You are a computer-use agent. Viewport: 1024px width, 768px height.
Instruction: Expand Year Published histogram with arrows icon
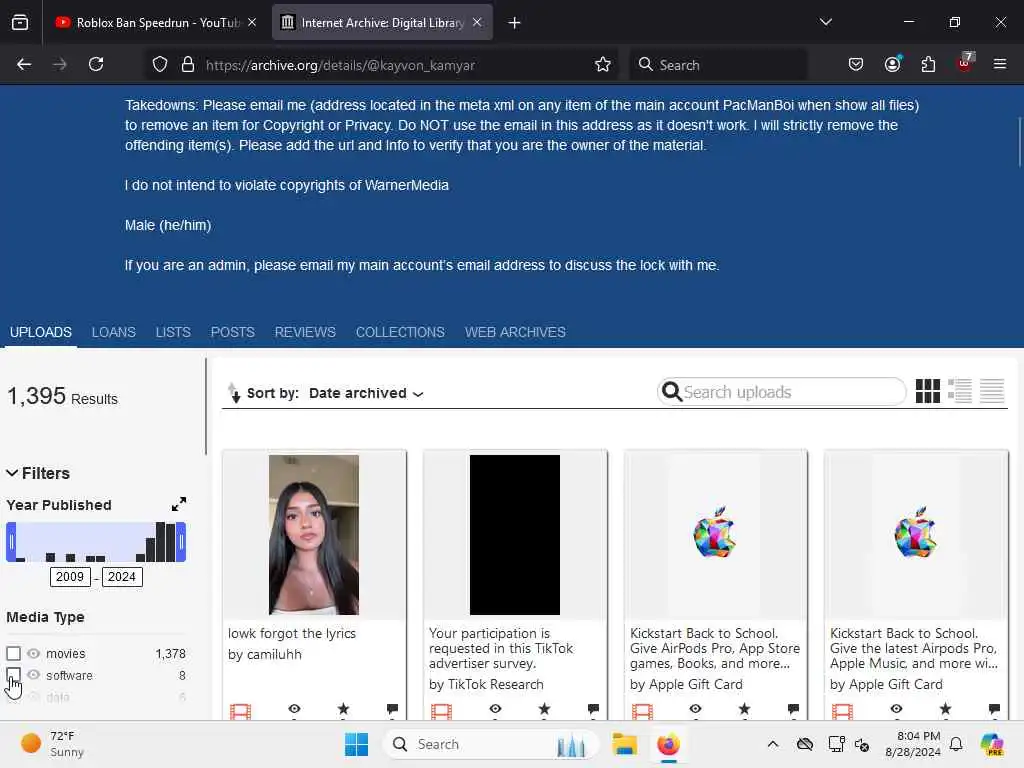(179, 504)
